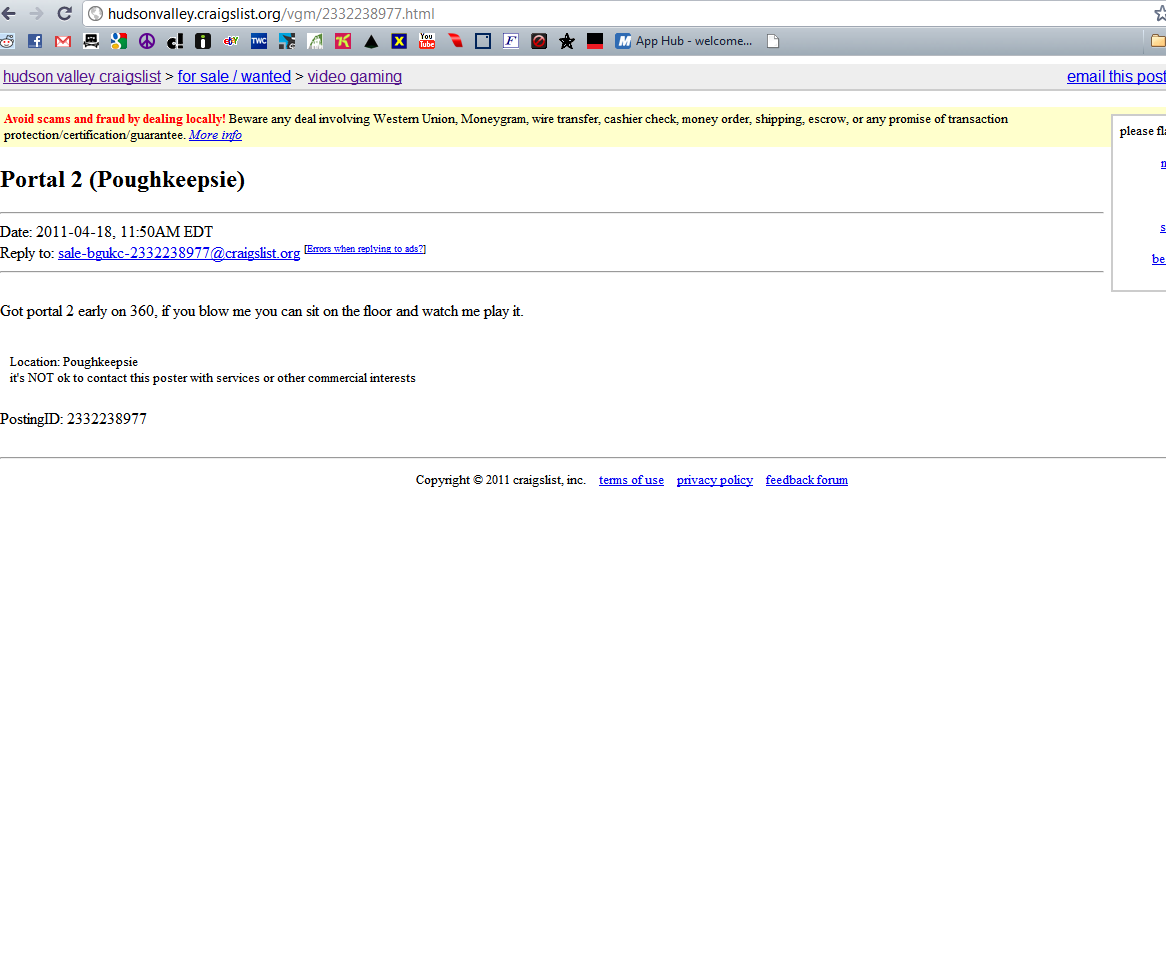This screenshot has width=1166, height=954.
Task: Open the Reddit alien bookmark
Action: coord(7,41)
